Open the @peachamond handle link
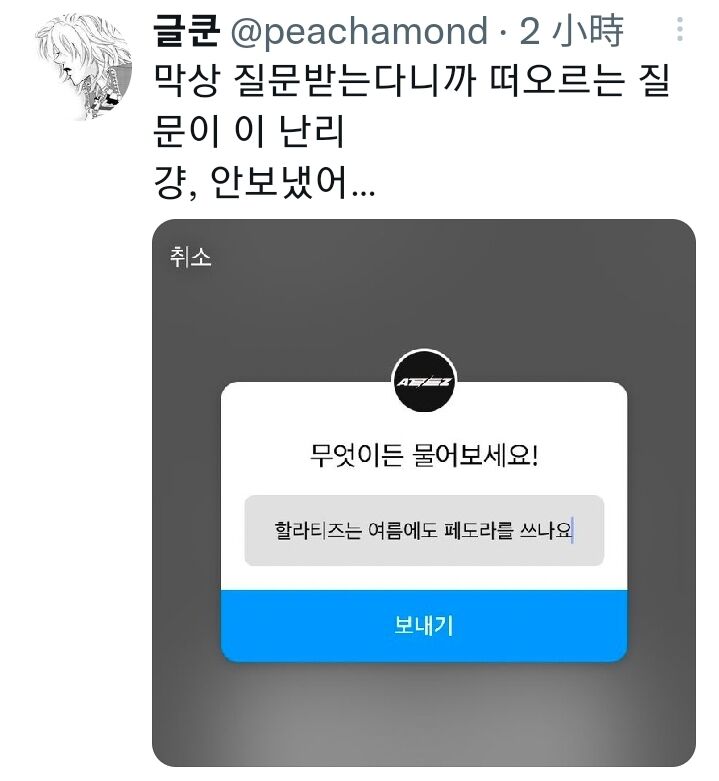The height and width of the screenshot is (781, 719). pyautogui.click(x=359, y=31)
